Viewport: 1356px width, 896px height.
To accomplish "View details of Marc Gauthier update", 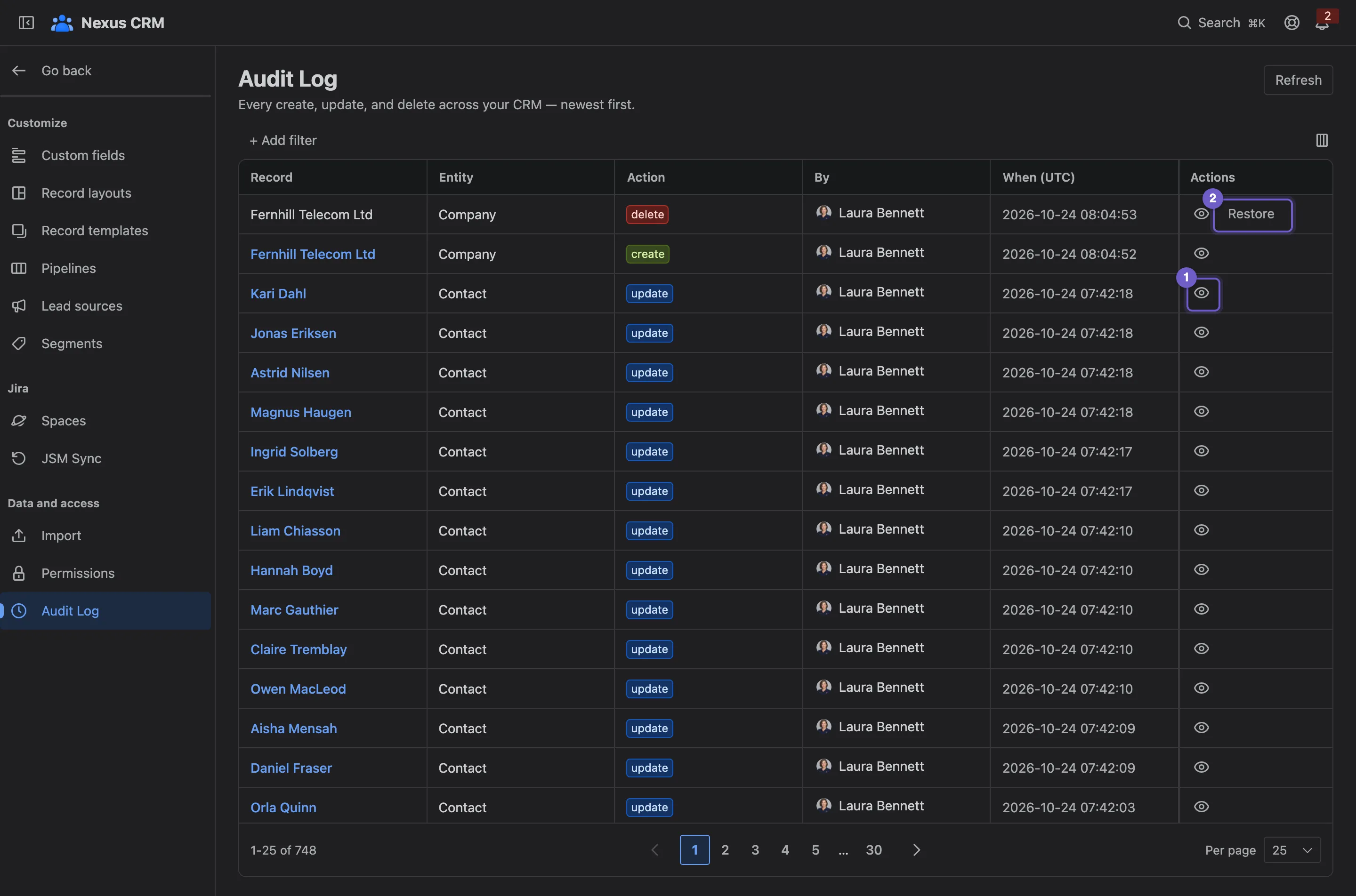I will [1201, 609].
